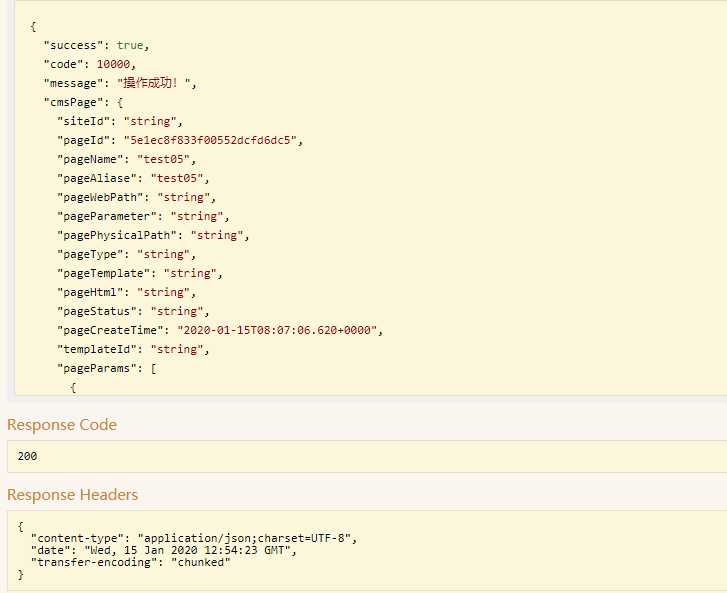Select the "pageParameter" line
Screen dimensions: 727x593
(x=143, y=217)
